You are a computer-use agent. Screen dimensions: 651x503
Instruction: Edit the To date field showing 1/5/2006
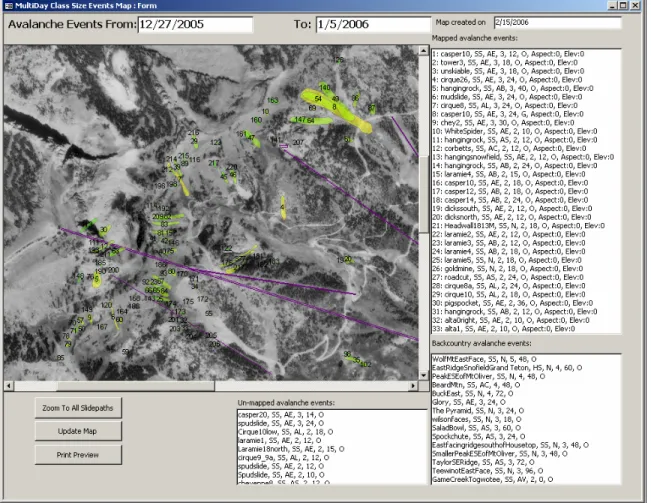pyautogui.click(x=372, y=24)
